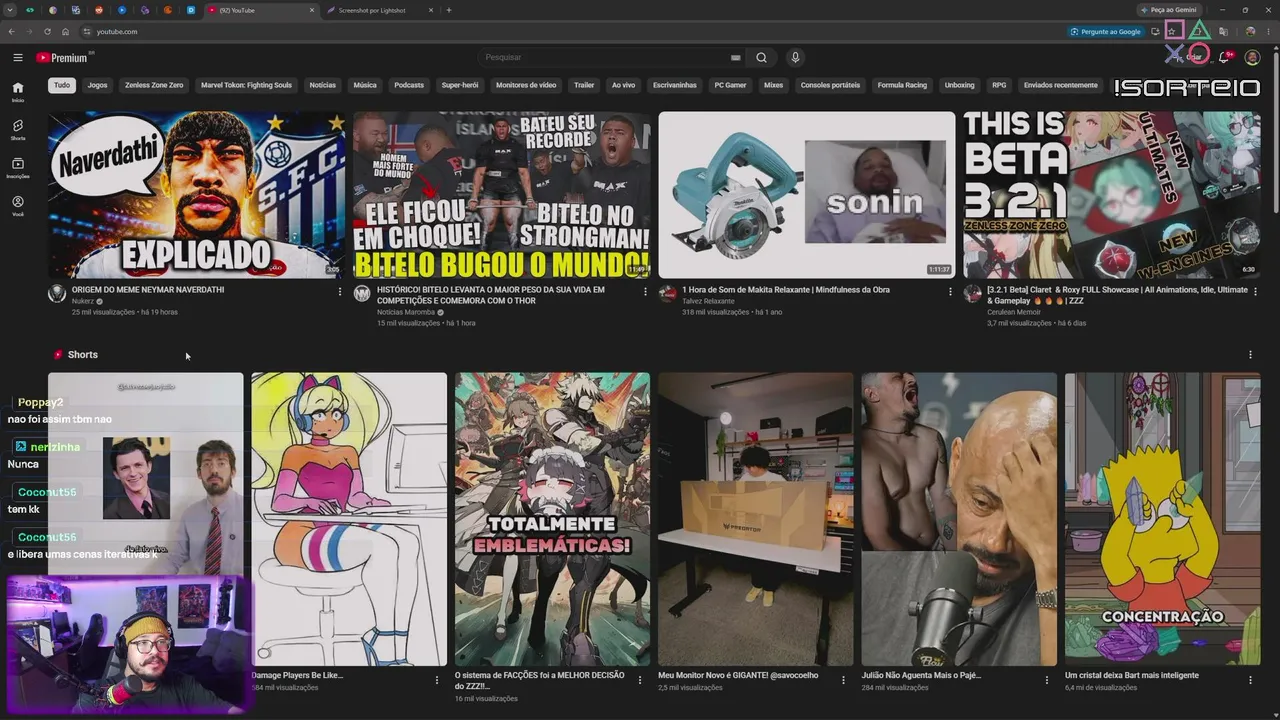The height and width of the screenshot is (720, 1280).
Task: Open options for the Julião short
Action: (1047, 680)
